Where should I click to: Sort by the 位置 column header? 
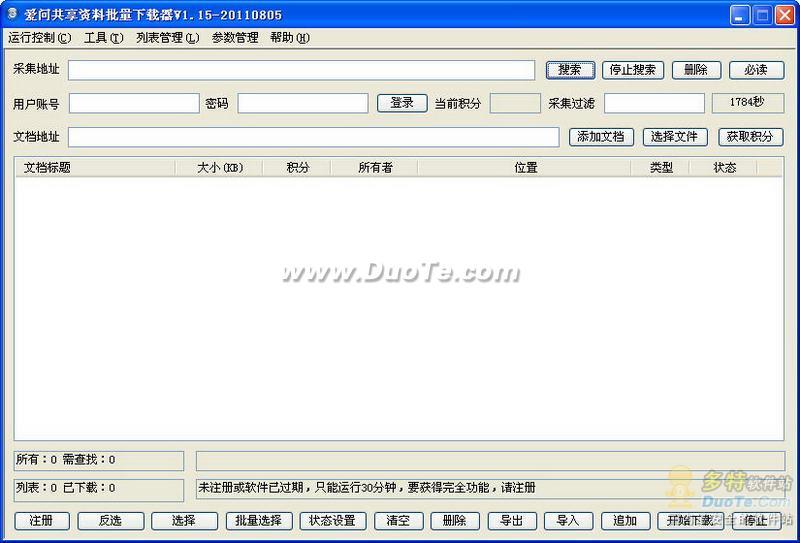525,167
